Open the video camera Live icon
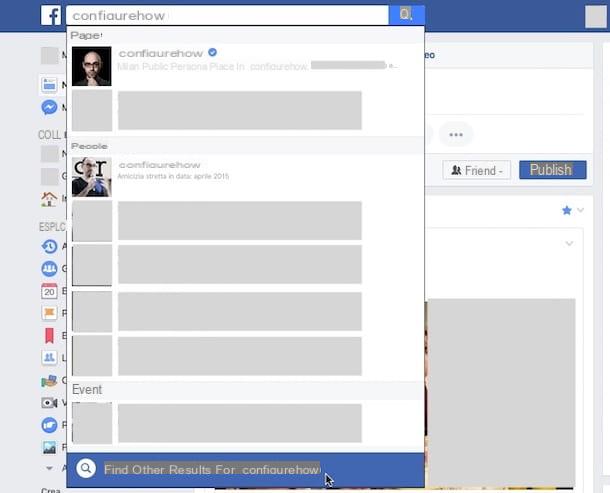The image size is (610, 493). point(49,403)
